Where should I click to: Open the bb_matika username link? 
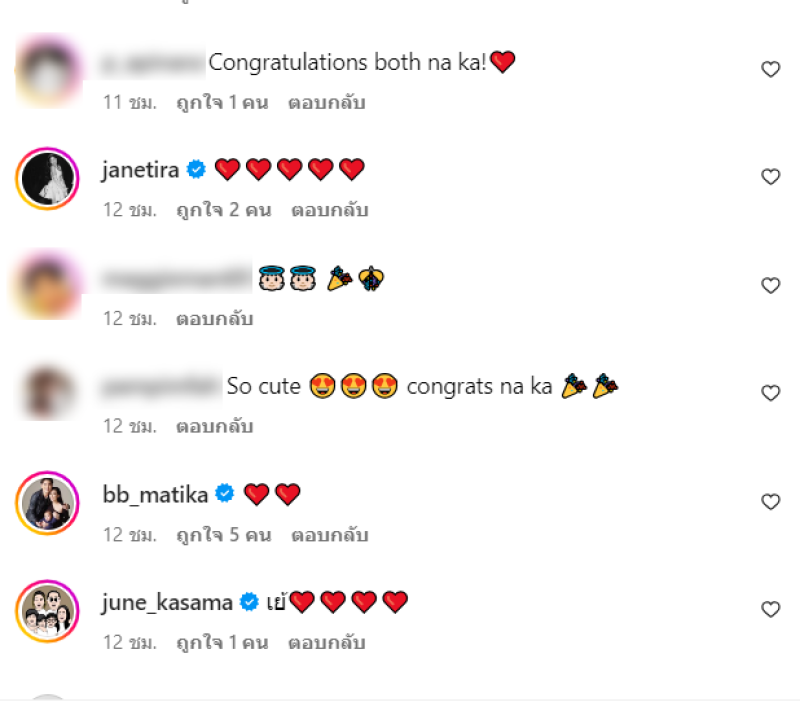tap(155, 494)
